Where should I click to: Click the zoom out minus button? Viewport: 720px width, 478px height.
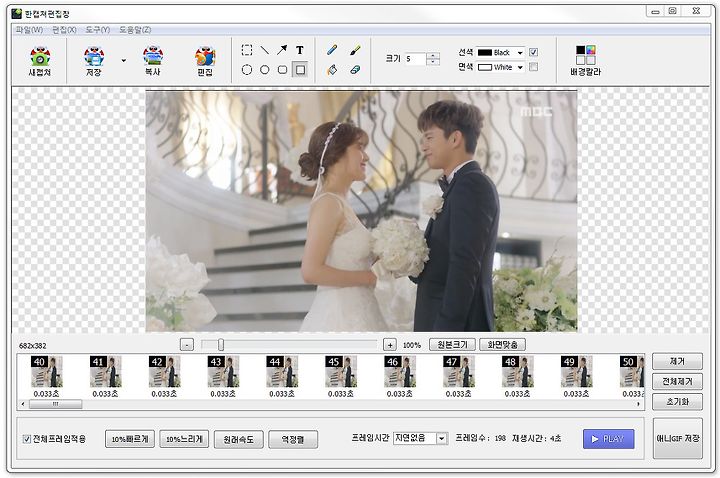[186, 345]
